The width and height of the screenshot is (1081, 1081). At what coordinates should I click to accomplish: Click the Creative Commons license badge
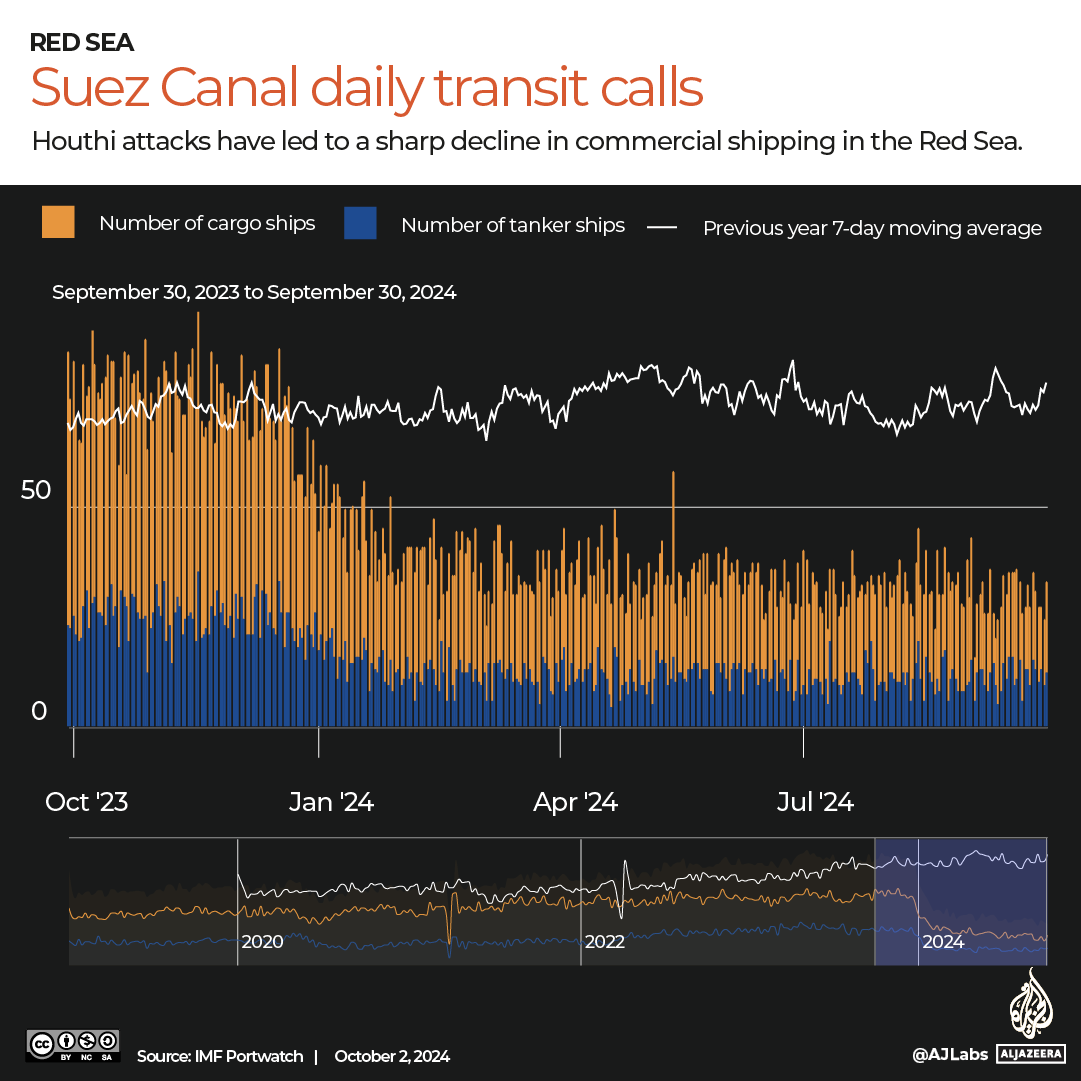point(75,1046)
